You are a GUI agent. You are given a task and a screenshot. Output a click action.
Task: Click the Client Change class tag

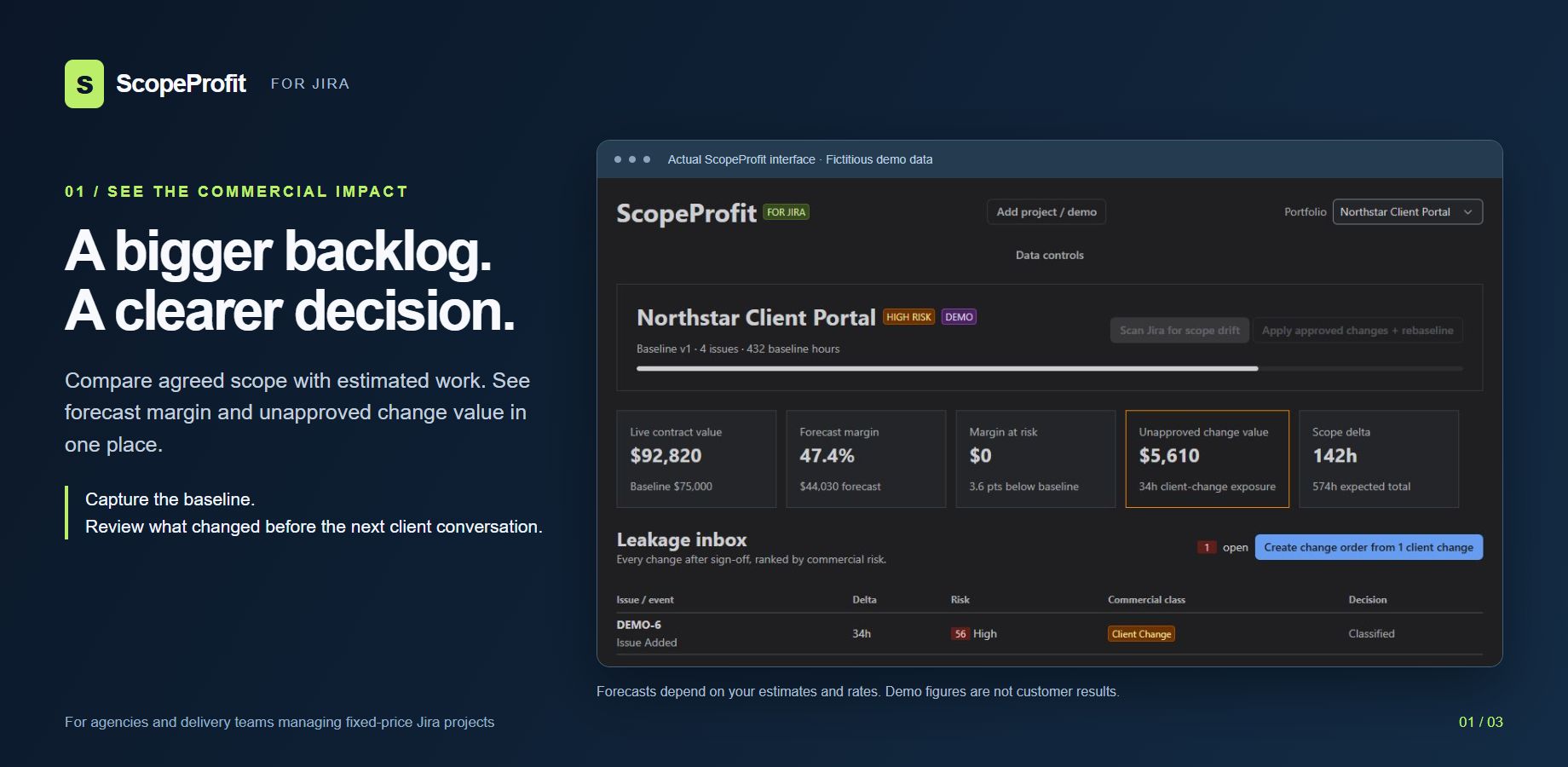tap(1141, 634)
